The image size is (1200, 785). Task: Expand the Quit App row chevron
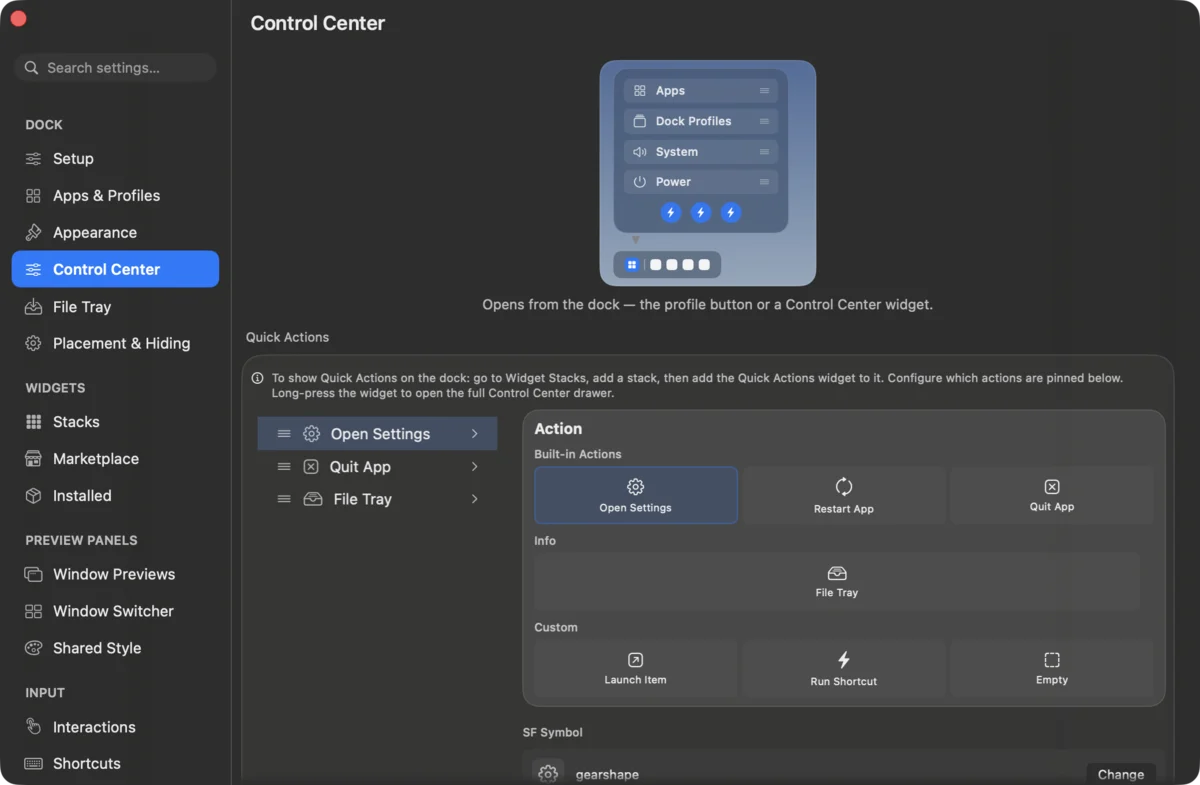(475, 467)
